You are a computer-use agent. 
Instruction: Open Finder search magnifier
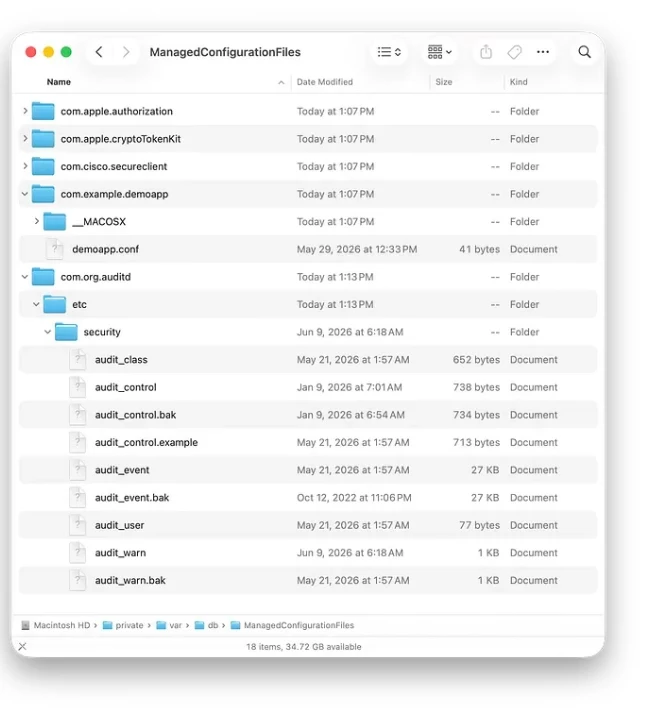pos(584,52)
